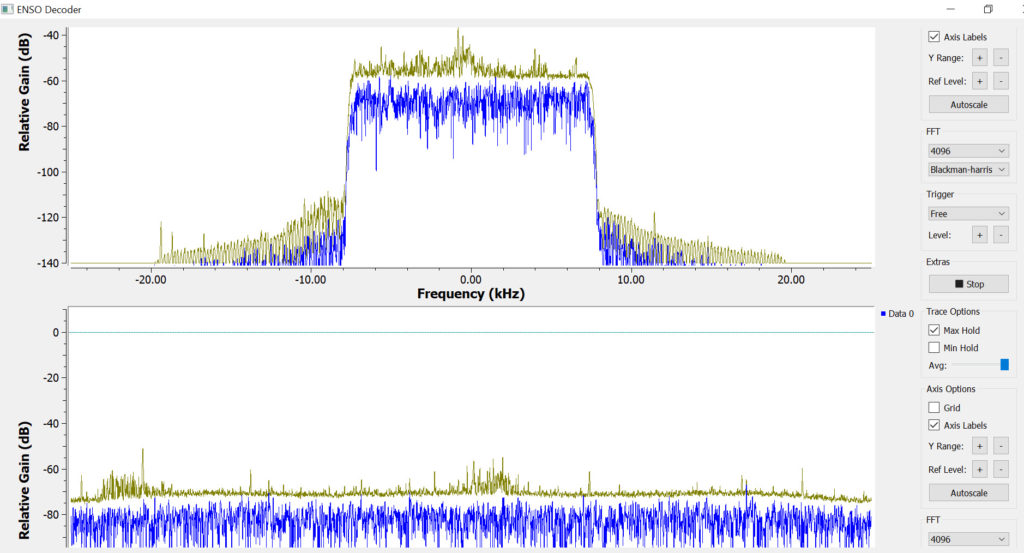The width and height of the screenshot is (1024, 553).
Task: Enable the Grid checkbox
Action: 934,408
